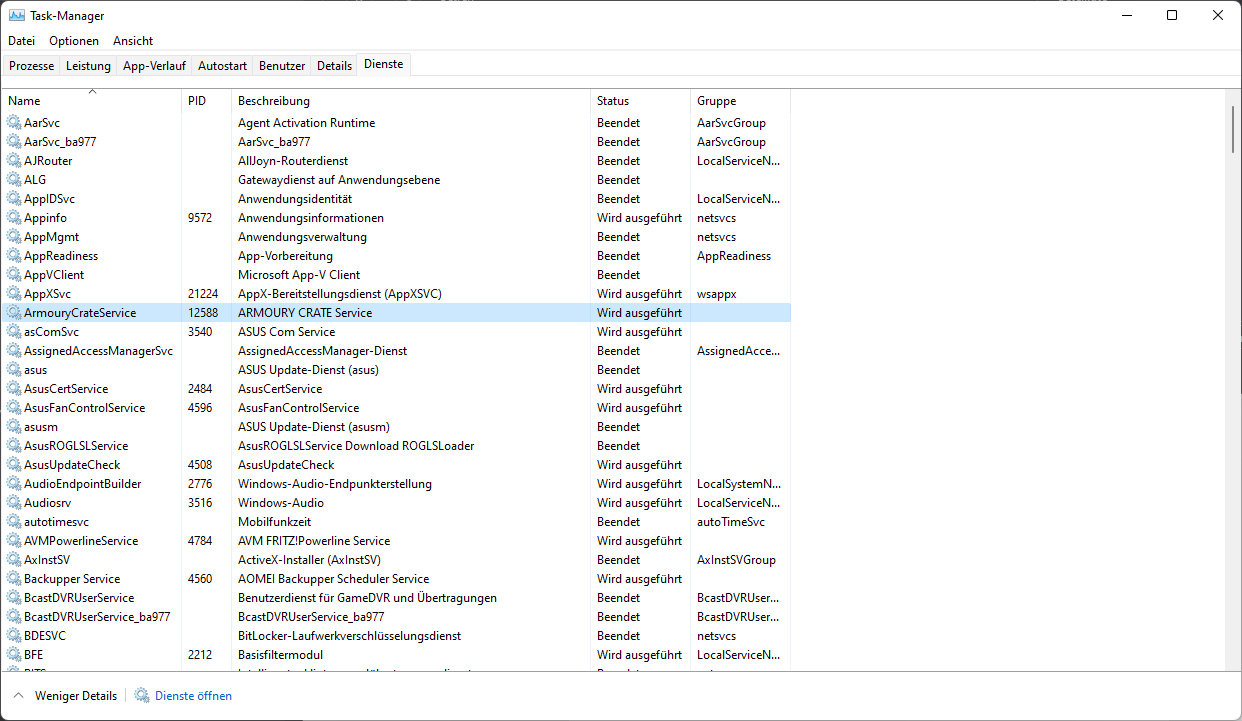The image size is (1242, 721).
Task: Select the BcastDVRUserService_ba977 row
Action: point(397,617)
